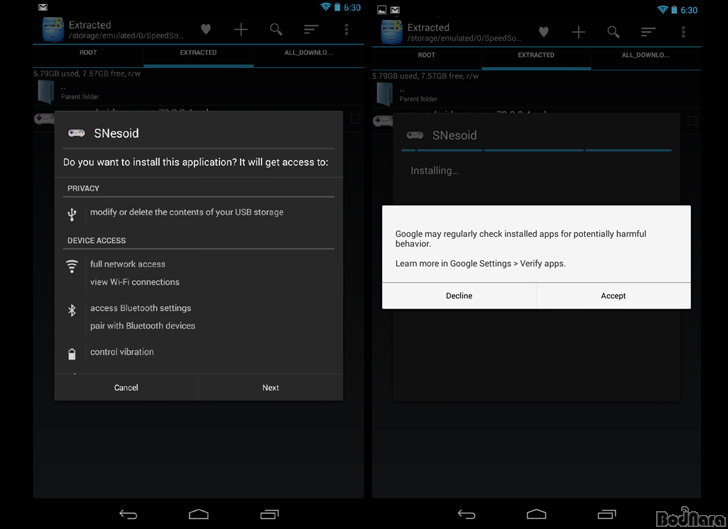This screenshot has height=529, width=728.
Task: Tap the PRIVACY section header
Action: tap(83, 188)
